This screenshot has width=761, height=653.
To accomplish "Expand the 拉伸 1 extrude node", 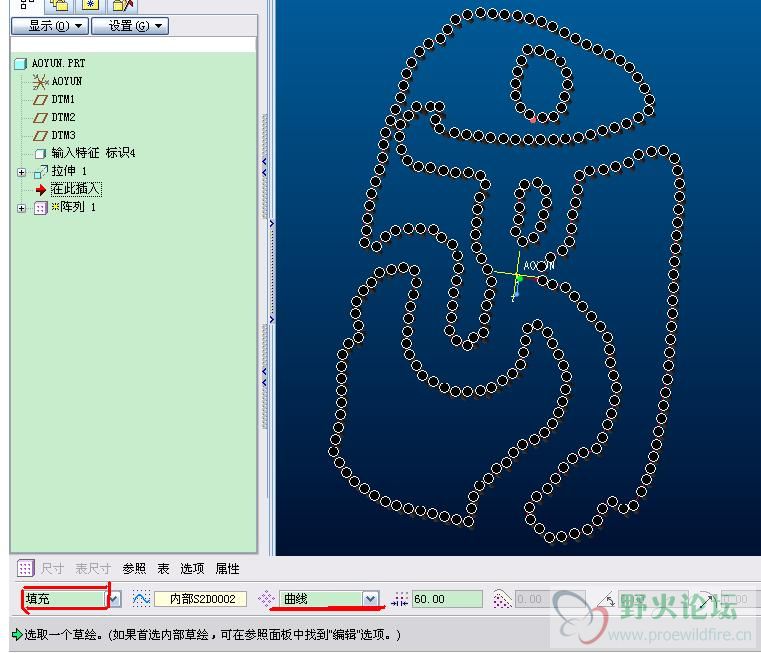I will click(21, 172).
